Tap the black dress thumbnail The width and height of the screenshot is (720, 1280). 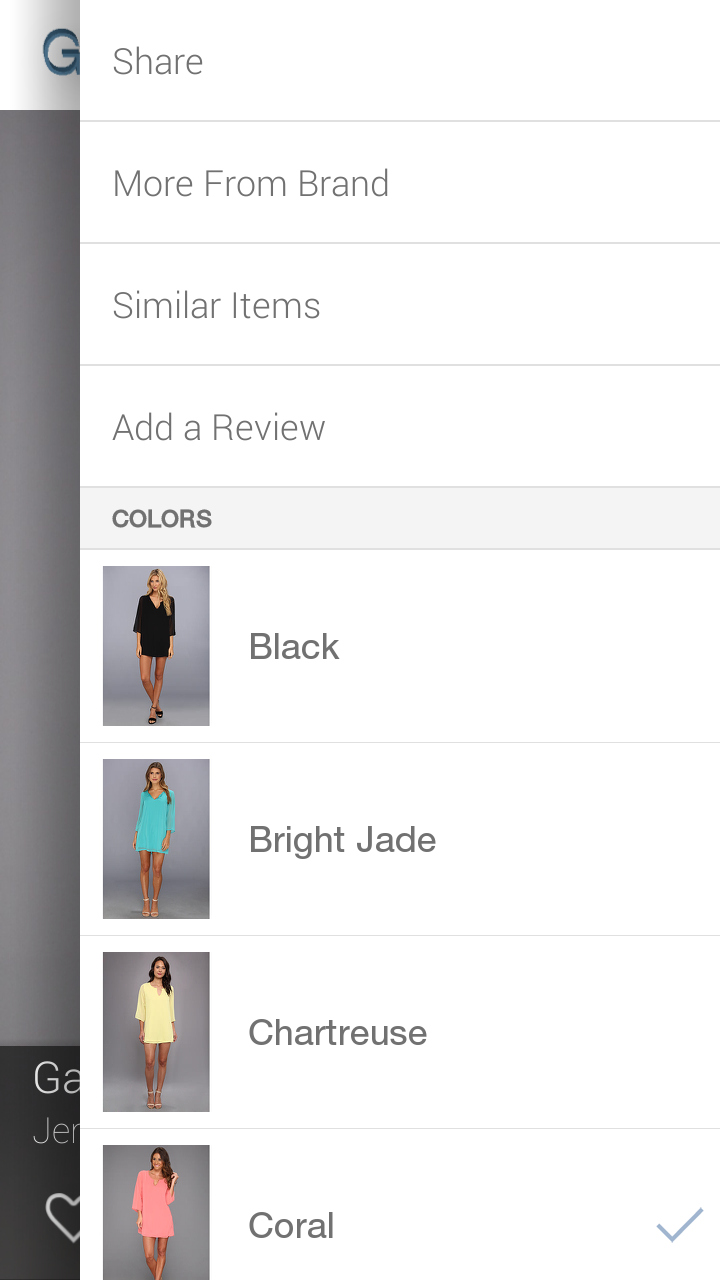pyautogui.click(x=156, y=646)
